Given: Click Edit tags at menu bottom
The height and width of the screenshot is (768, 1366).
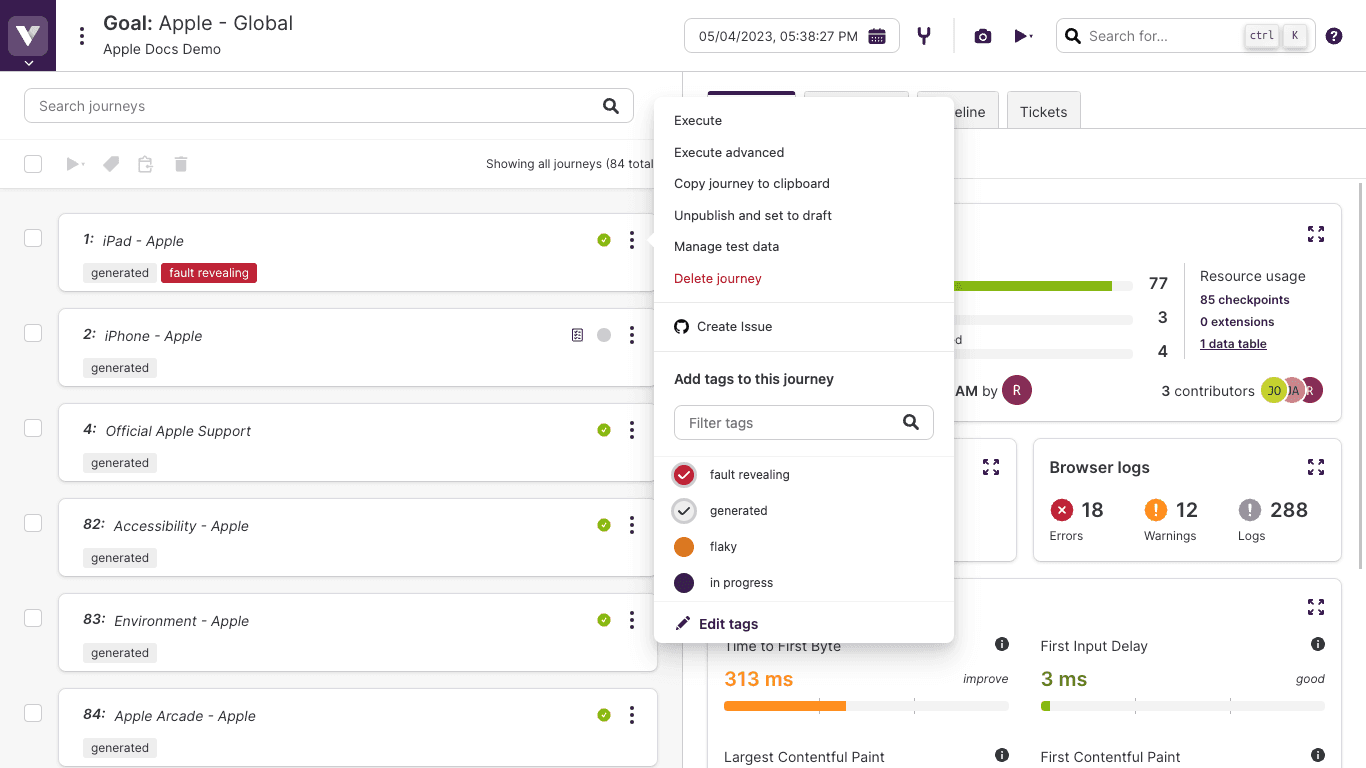Looking at the screenshot, I should point(728,624).
